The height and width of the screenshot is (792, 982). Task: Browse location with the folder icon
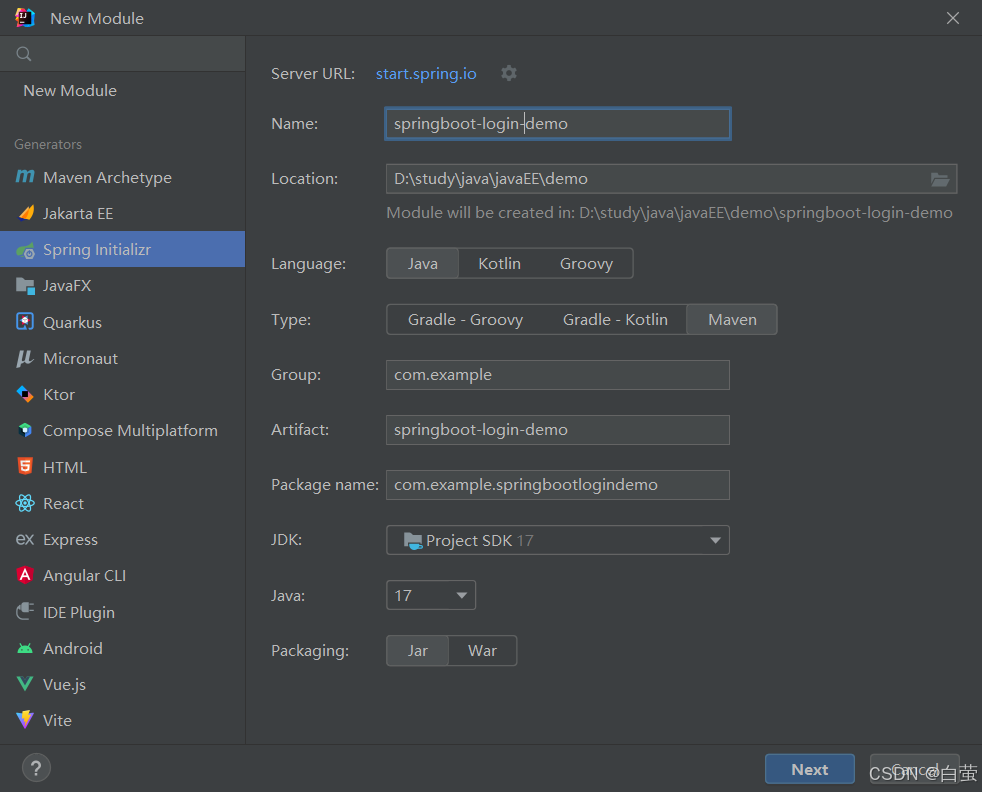click(x=939, y=180)
